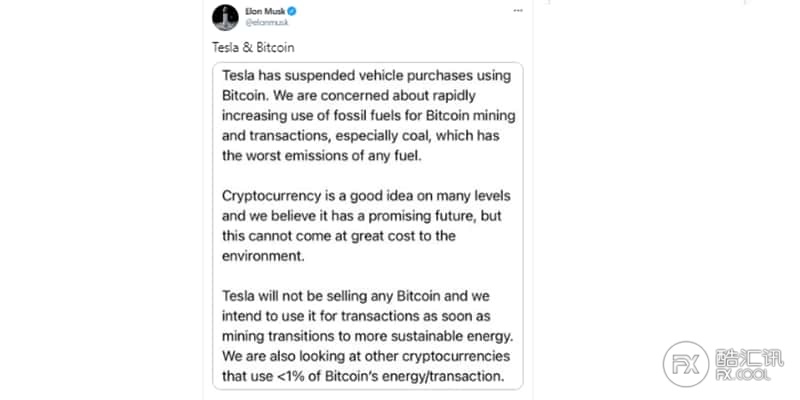Click line ending the worst emissions of any fuel
Image resolution: width=800 pixels, height=400 pixels.
pyautogui.click(x=322, y=156)
